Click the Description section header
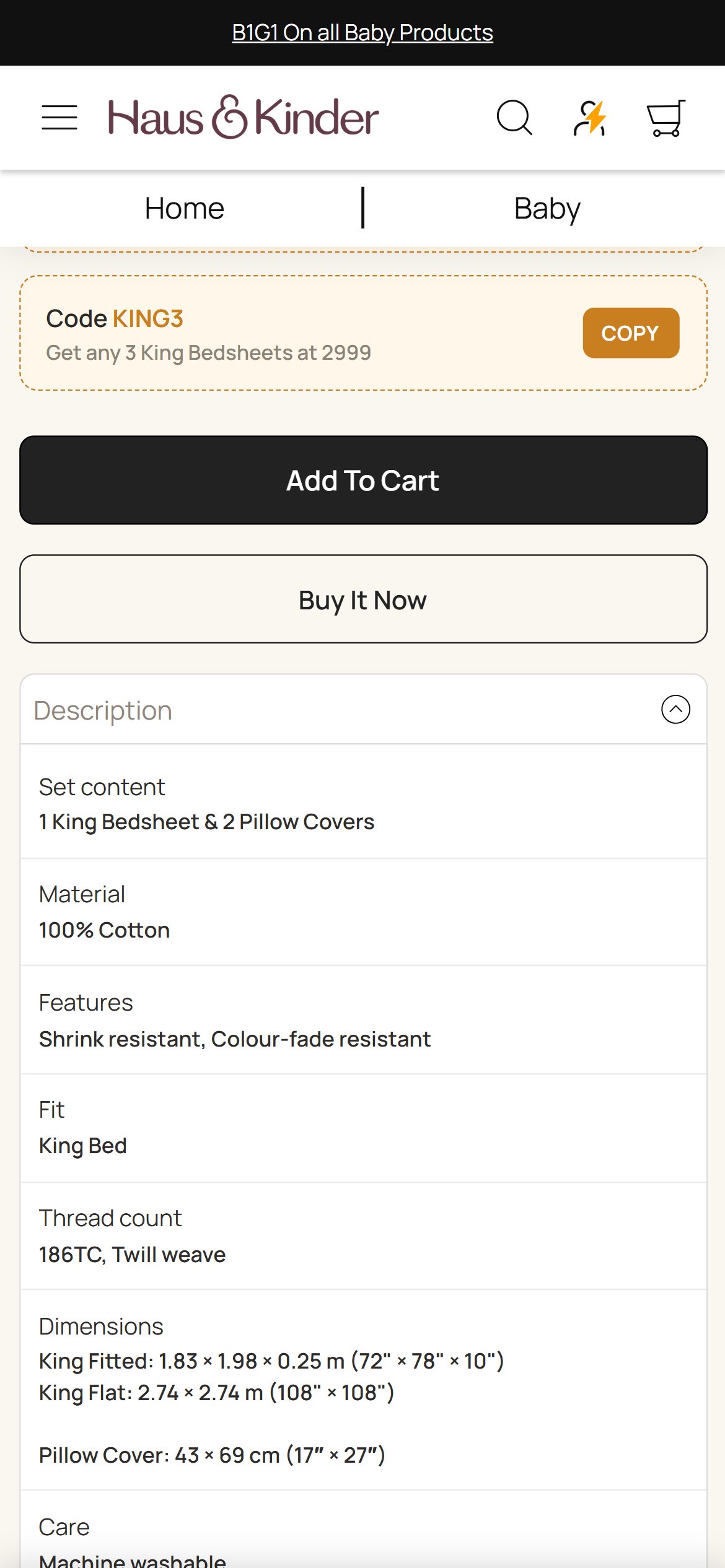 pyautogui.click(x=363, y=709)
